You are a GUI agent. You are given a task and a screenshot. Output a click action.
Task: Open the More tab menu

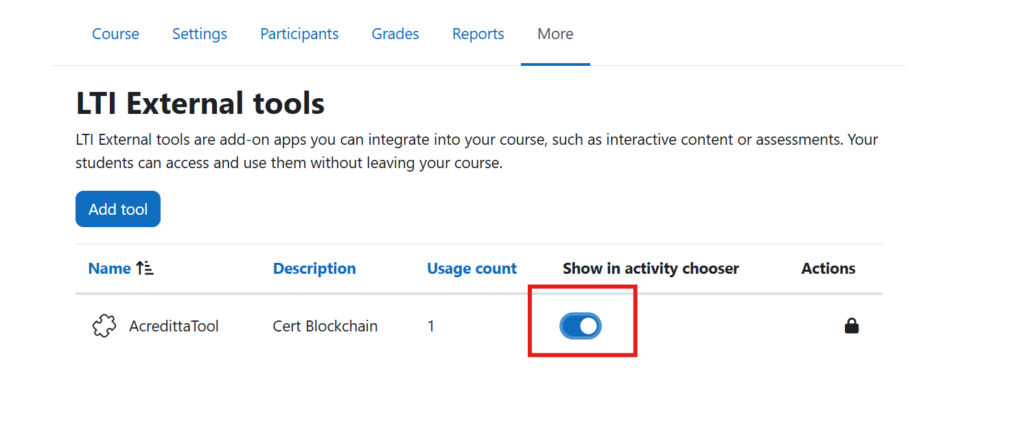click(x=555, y=34)
